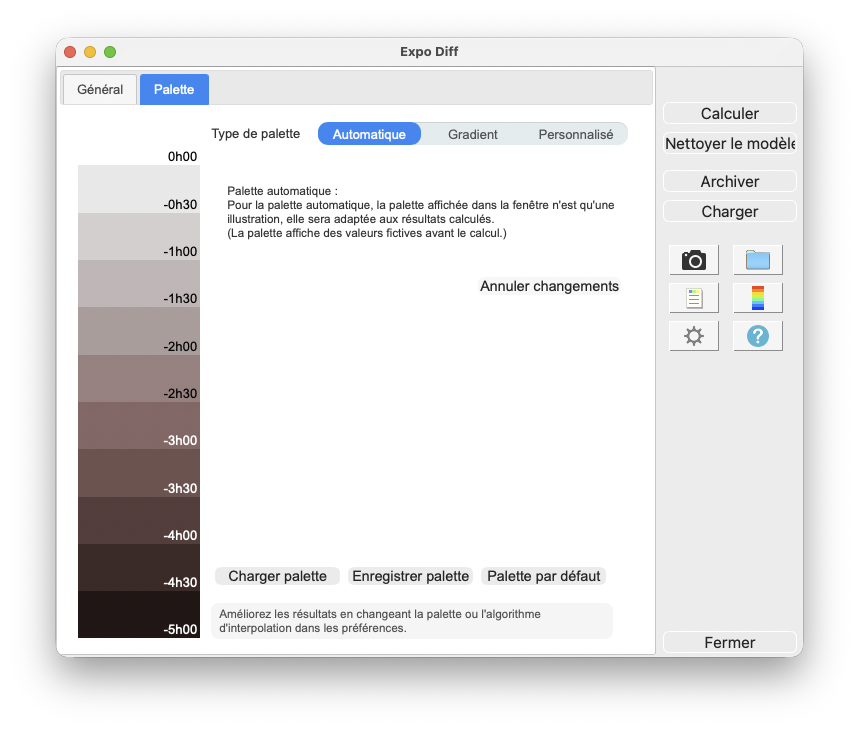Click the Archiver button
Screen dimensions: 859x731
tap(730, 181)
